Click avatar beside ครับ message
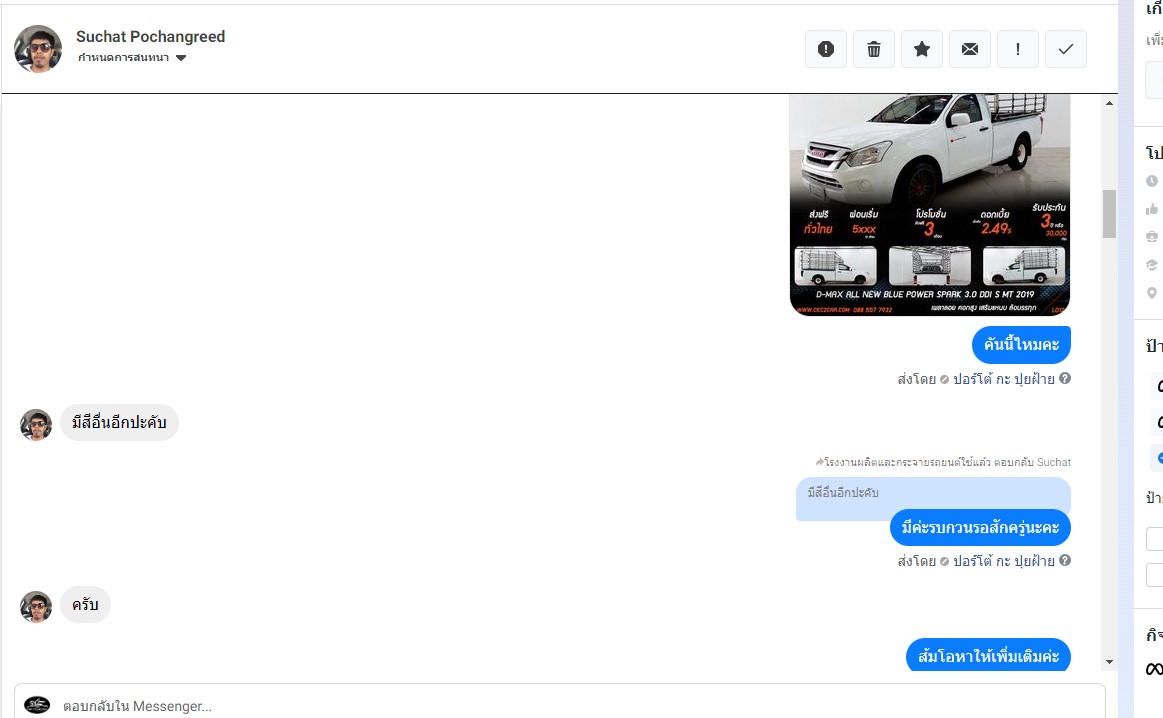This screenshot has width=1163, height=718. pyautogui.click(x=36, y=607)
